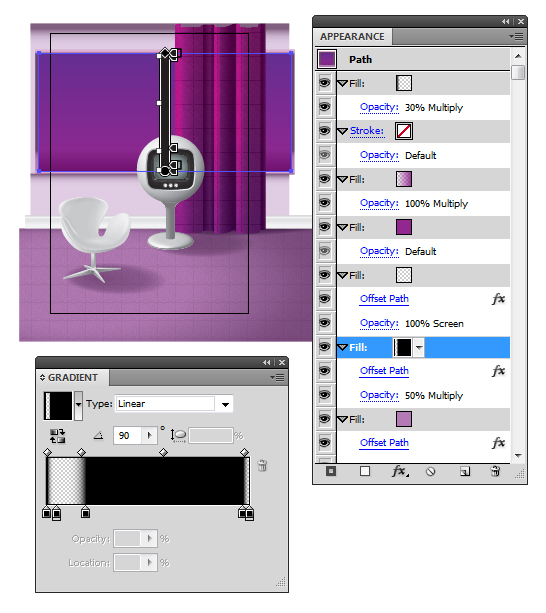Viewport: 546px width, 613px height.
Task: Toggle eye for 50% Multiply opacity row
Action: pos(324,395)
